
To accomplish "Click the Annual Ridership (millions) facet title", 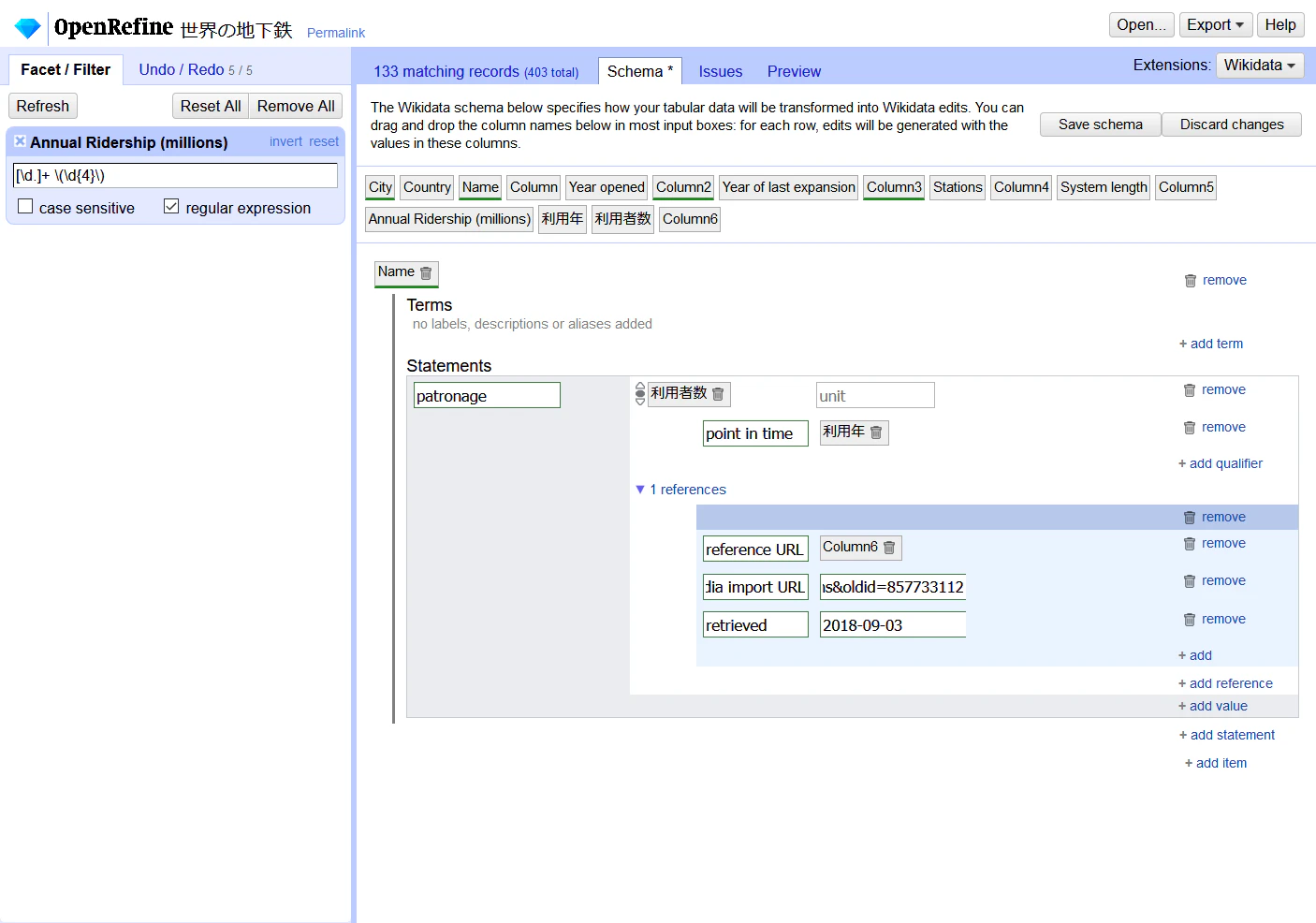I will tap(129, 142).
